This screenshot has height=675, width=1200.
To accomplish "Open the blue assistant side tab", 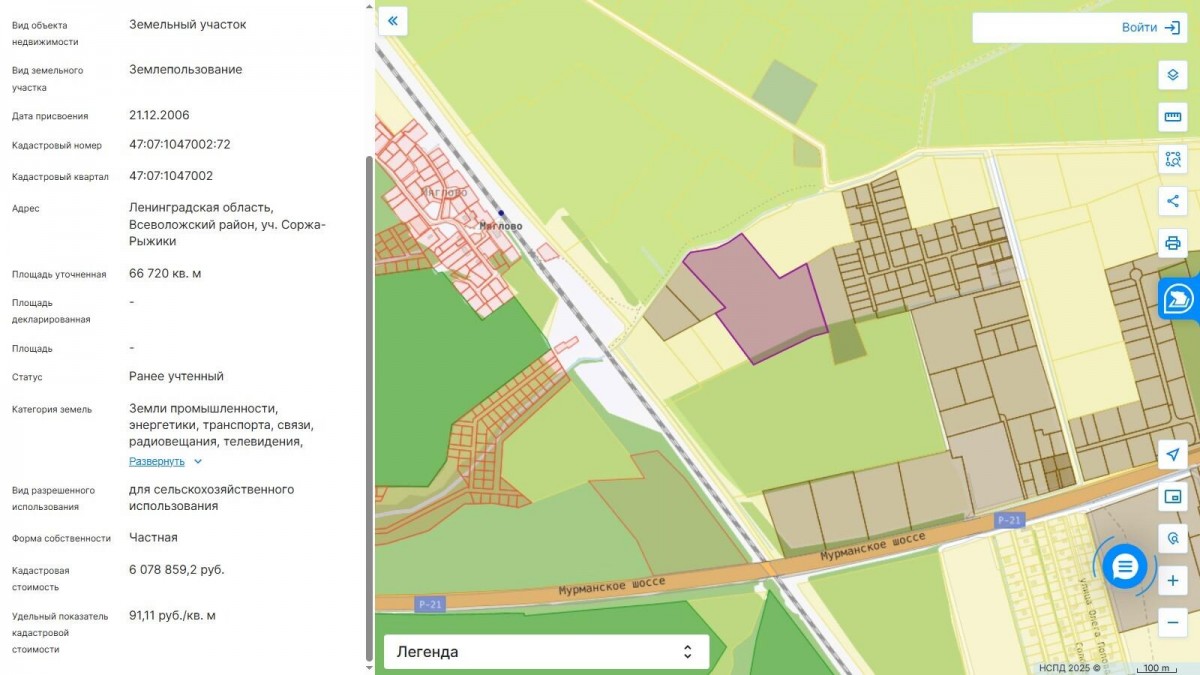I will pos(1180,299).
